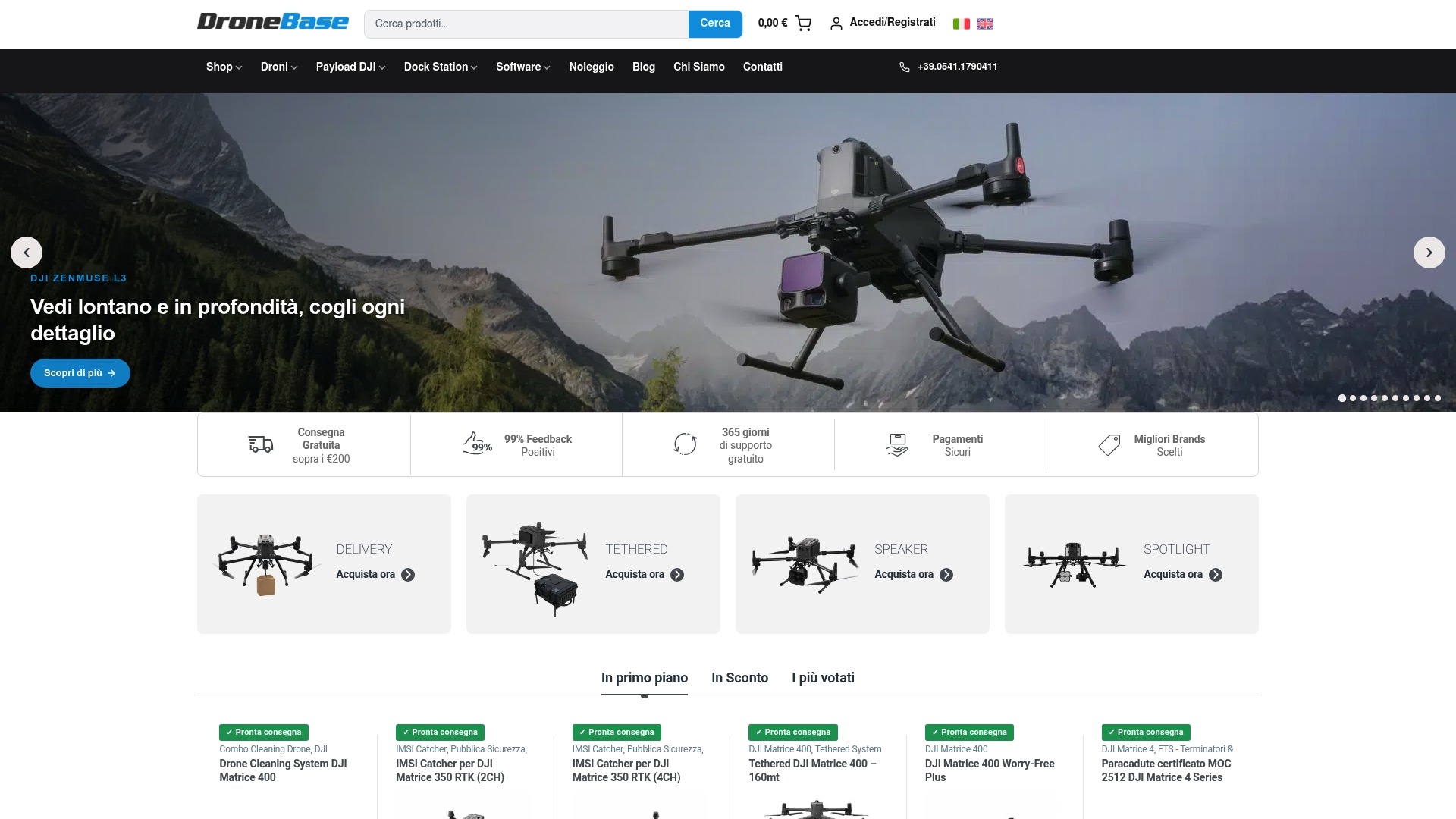
Task: Click the arrow circle next to Speaker Acquista ora
Action: (946, 575)
